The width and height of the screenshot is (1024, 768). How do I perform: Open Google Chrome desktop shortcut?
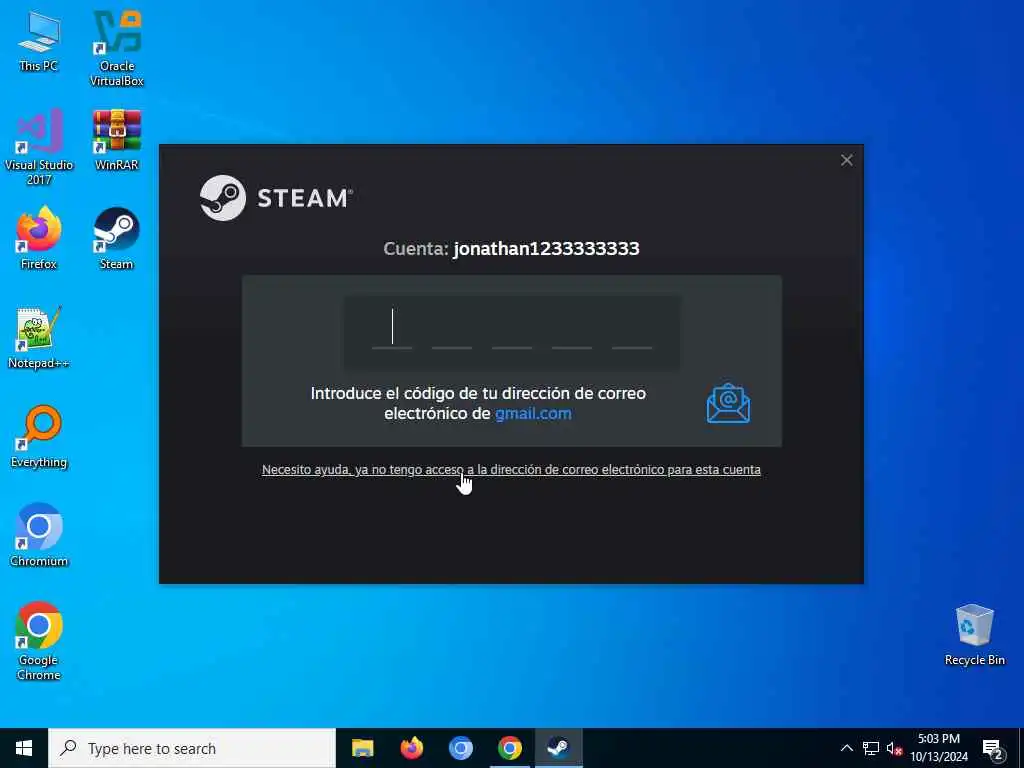point(39,641)
